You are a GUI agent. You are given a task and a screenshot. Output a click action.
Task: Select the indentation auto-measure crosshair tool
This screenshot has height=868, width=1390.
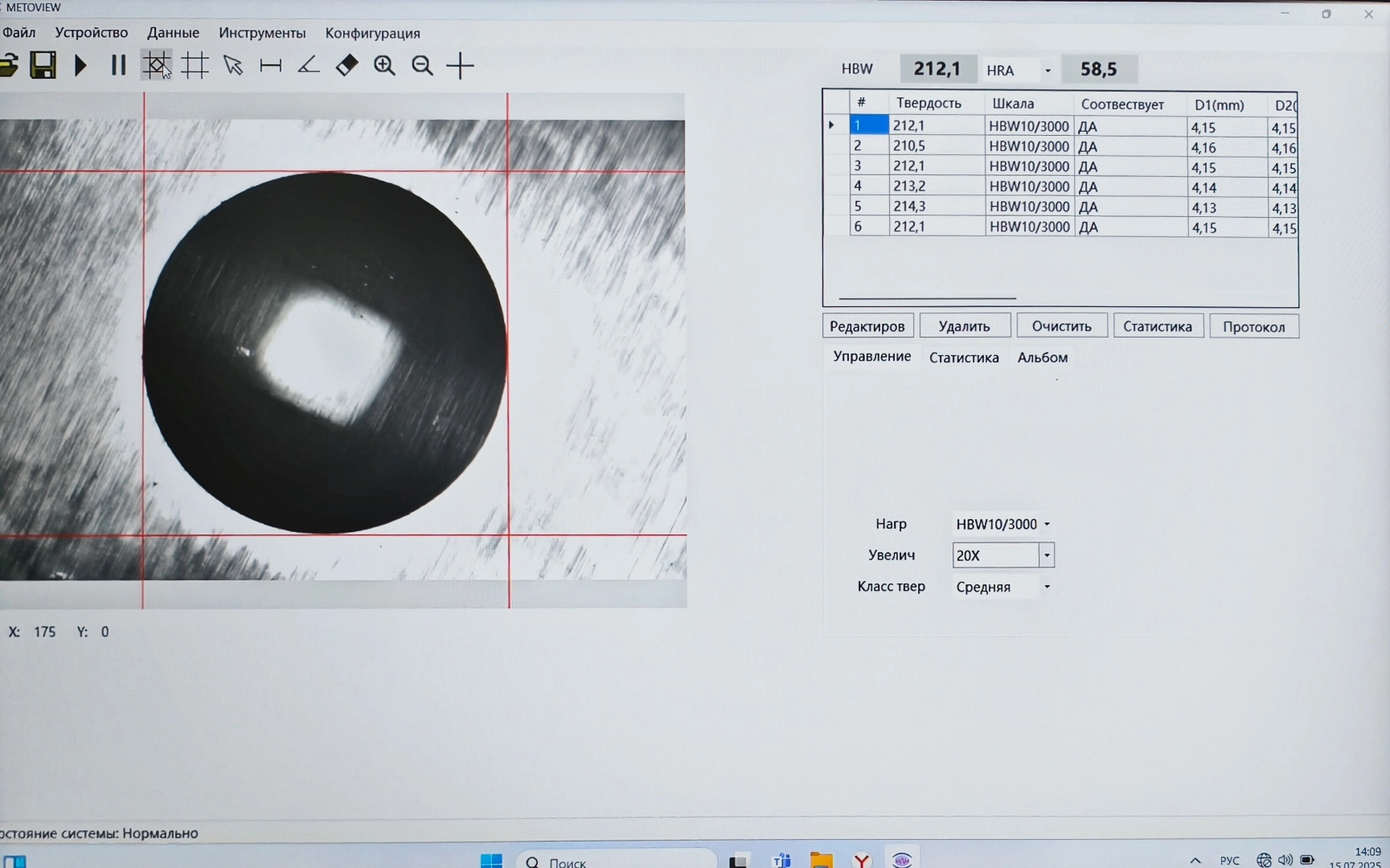(156, 65)
